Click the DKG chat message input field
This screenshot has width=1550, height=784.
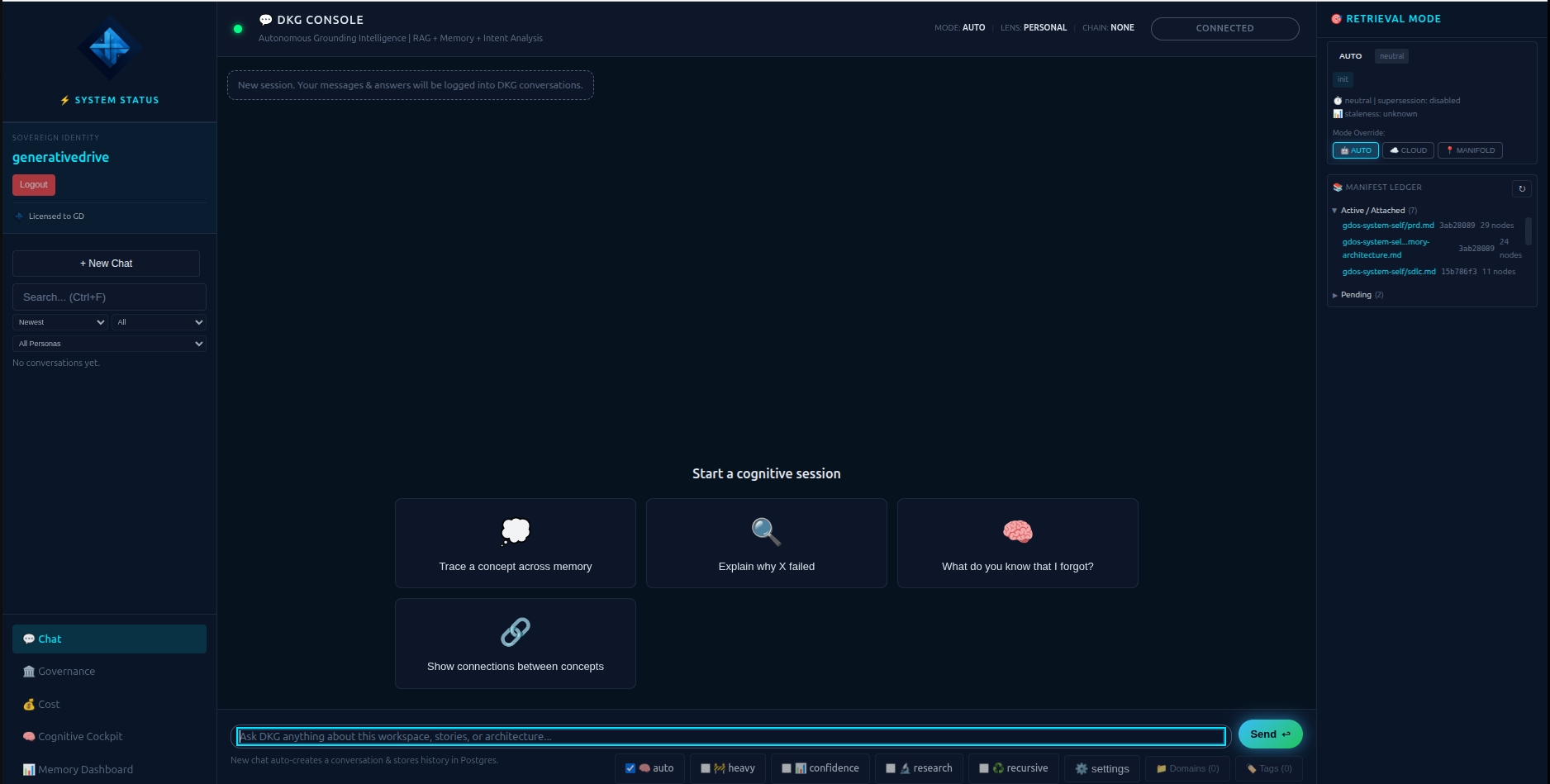click(x=730, y=735)
